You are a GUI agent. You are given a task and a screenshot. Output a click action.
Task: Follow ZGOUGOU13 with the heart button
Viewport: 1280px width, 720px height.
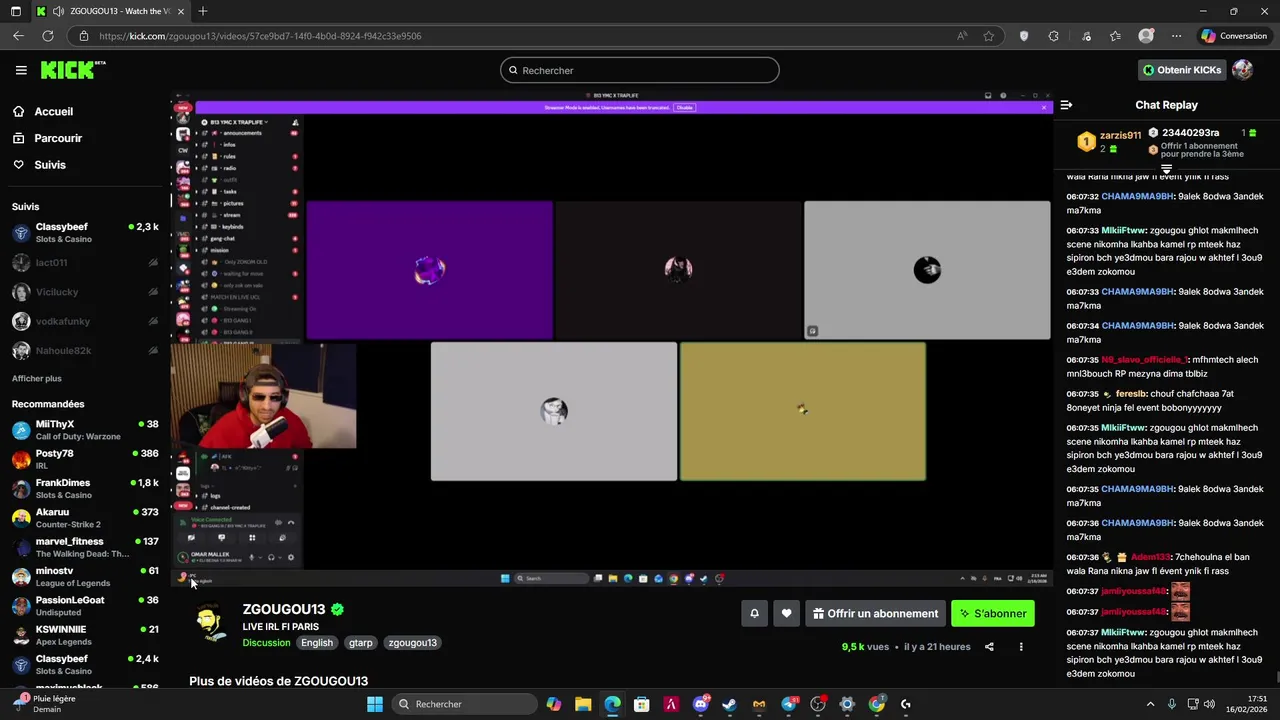[787, 614]
